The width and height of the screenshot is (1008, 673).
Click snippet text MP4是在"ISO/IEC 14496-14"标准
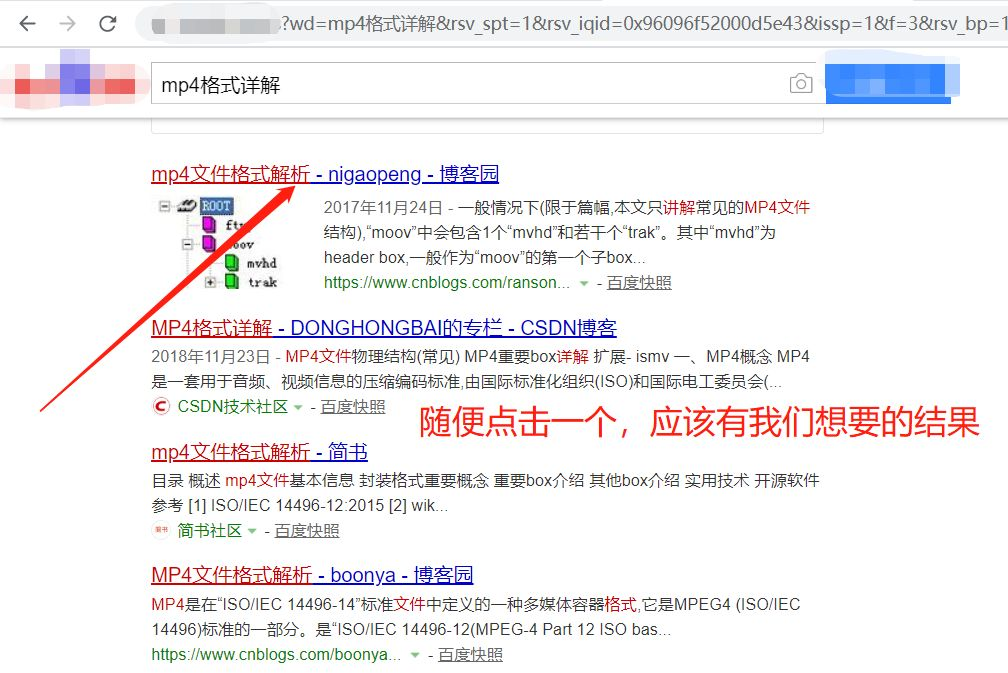(476, 617)
